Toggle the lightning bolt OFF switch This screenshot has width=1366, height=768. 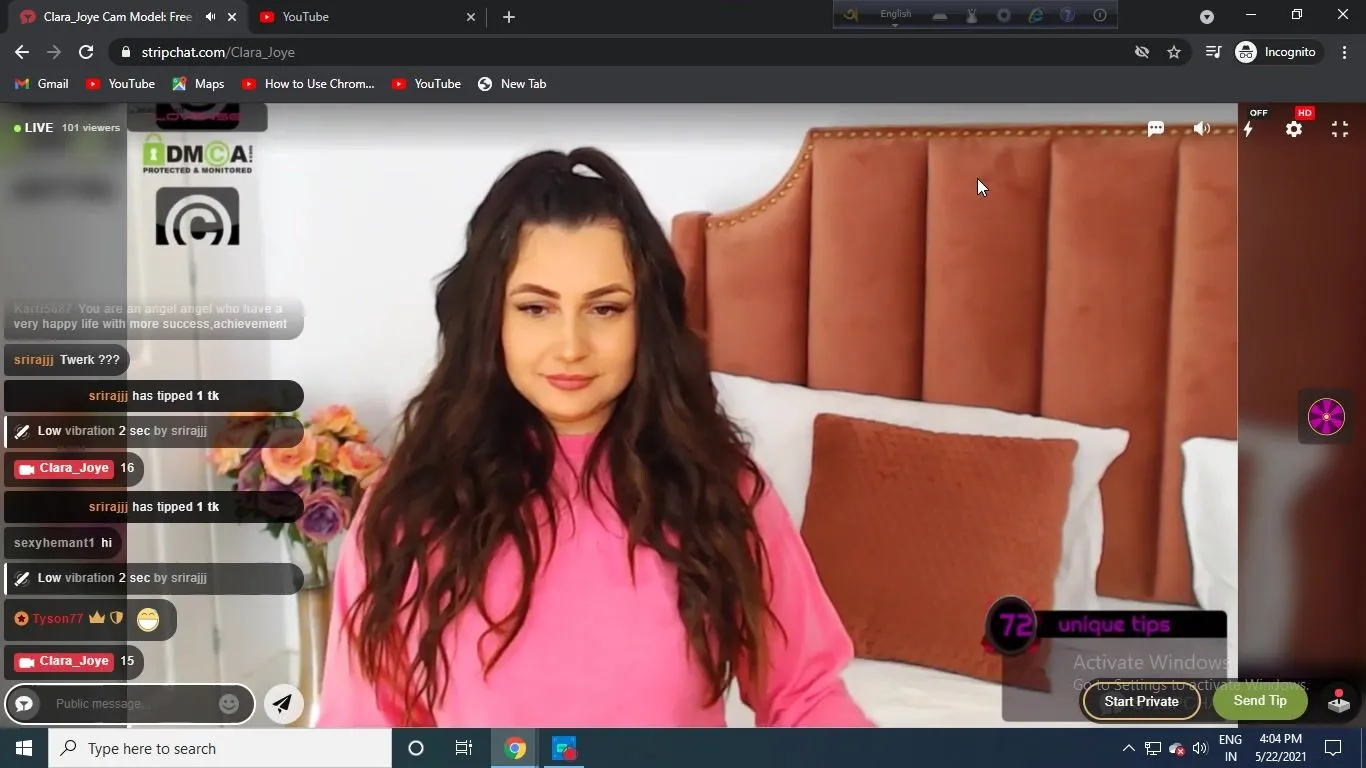pyautogui.click(x=1249, y=128)
